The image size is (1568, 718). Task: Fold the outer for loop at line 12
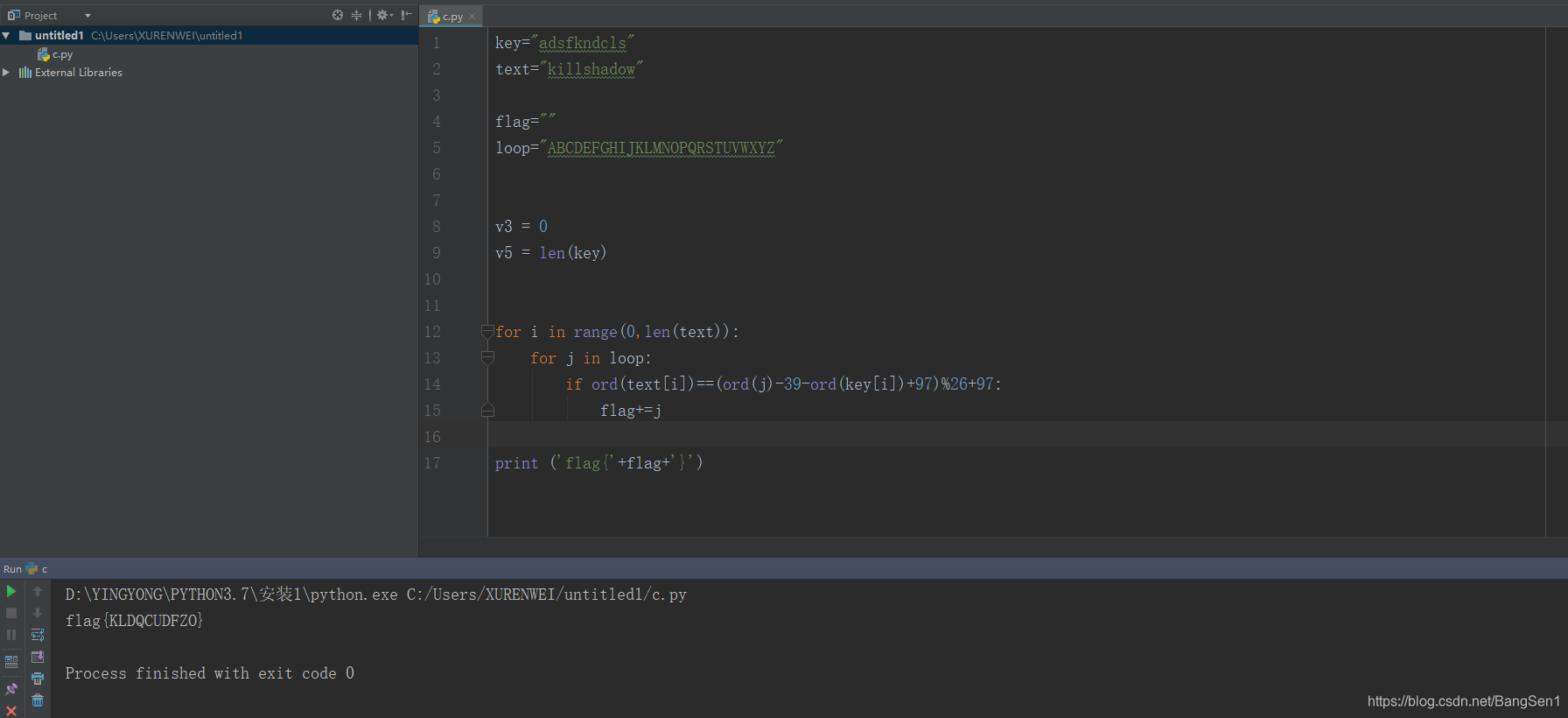click(487, 331)
